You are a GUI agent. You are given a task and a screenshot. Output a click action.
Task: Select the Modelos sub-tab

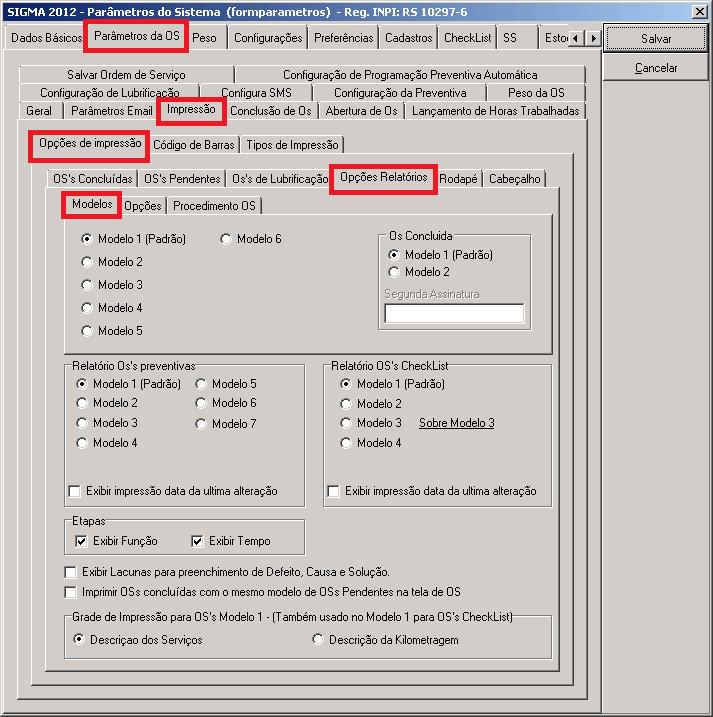(x=92, y=204)
